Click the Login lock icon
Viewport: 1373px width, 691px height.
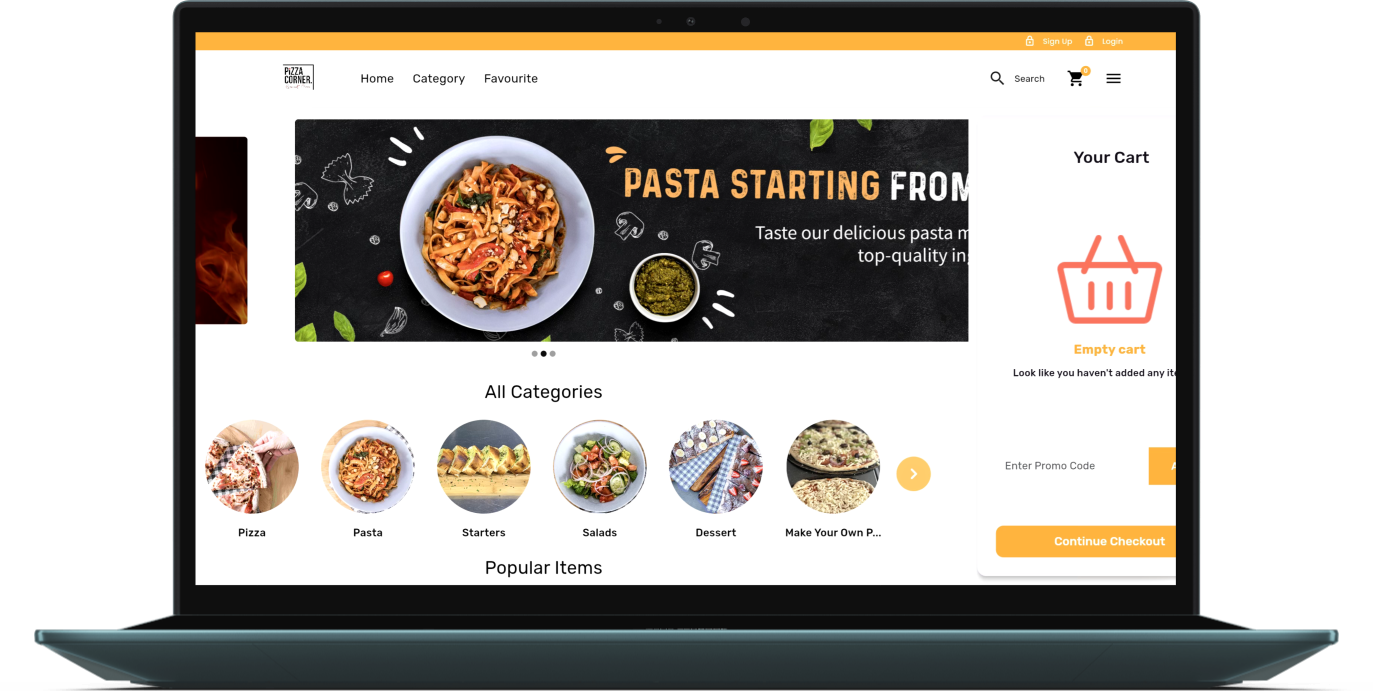coord(1089,41)
